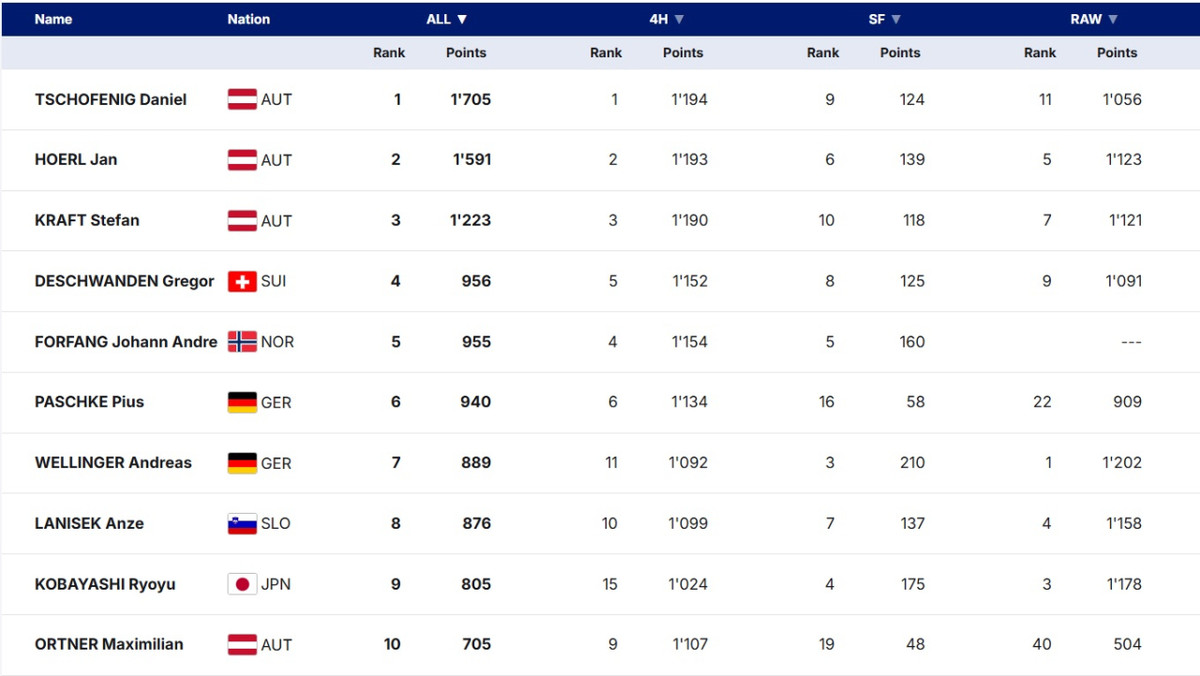Image resolution: width=1200 pixels, height=676 pixels.
Task: Sort standings by SF arrow
Action: tap(896, 19)
